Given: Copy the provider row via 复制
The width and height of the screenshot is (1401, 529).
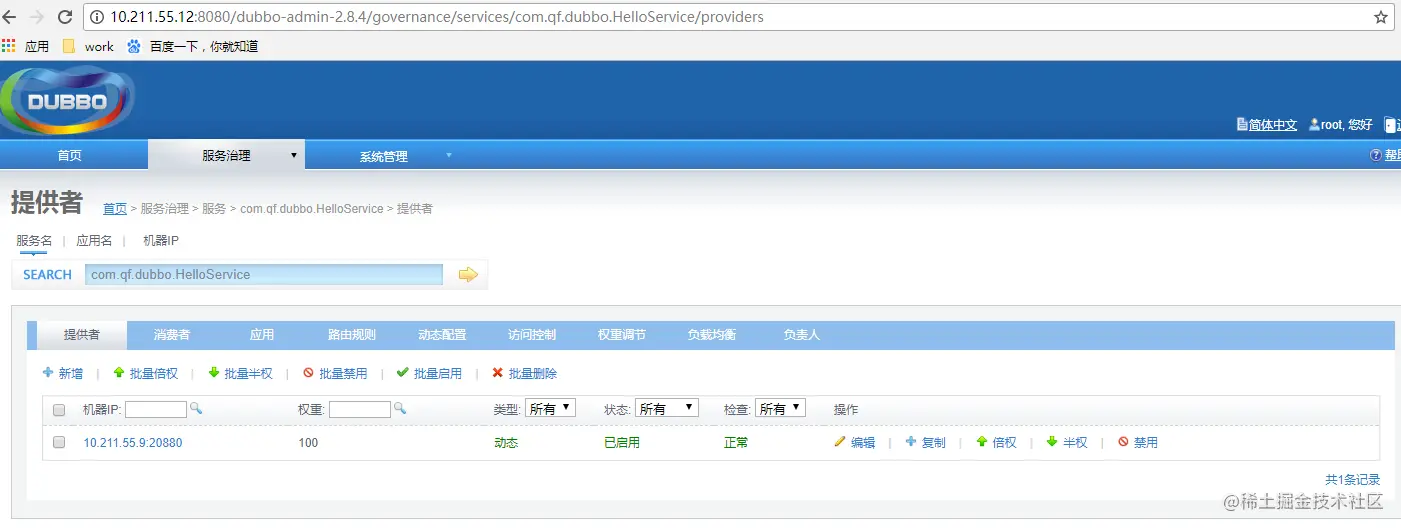Looking at the screenshot, I should (925, 442).
